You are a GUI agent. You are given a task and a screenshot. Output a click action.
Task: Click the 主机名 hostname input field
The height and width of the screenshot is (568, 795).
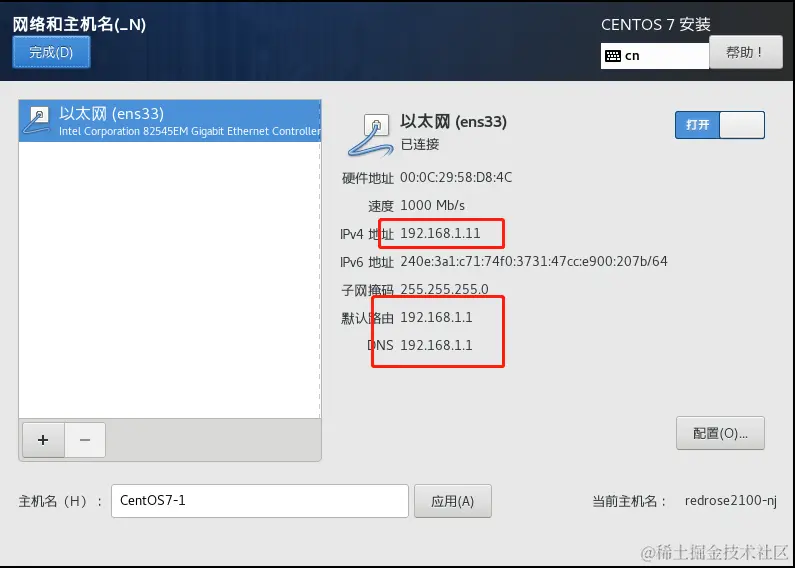pyautogui.click(x=260, y=501)
